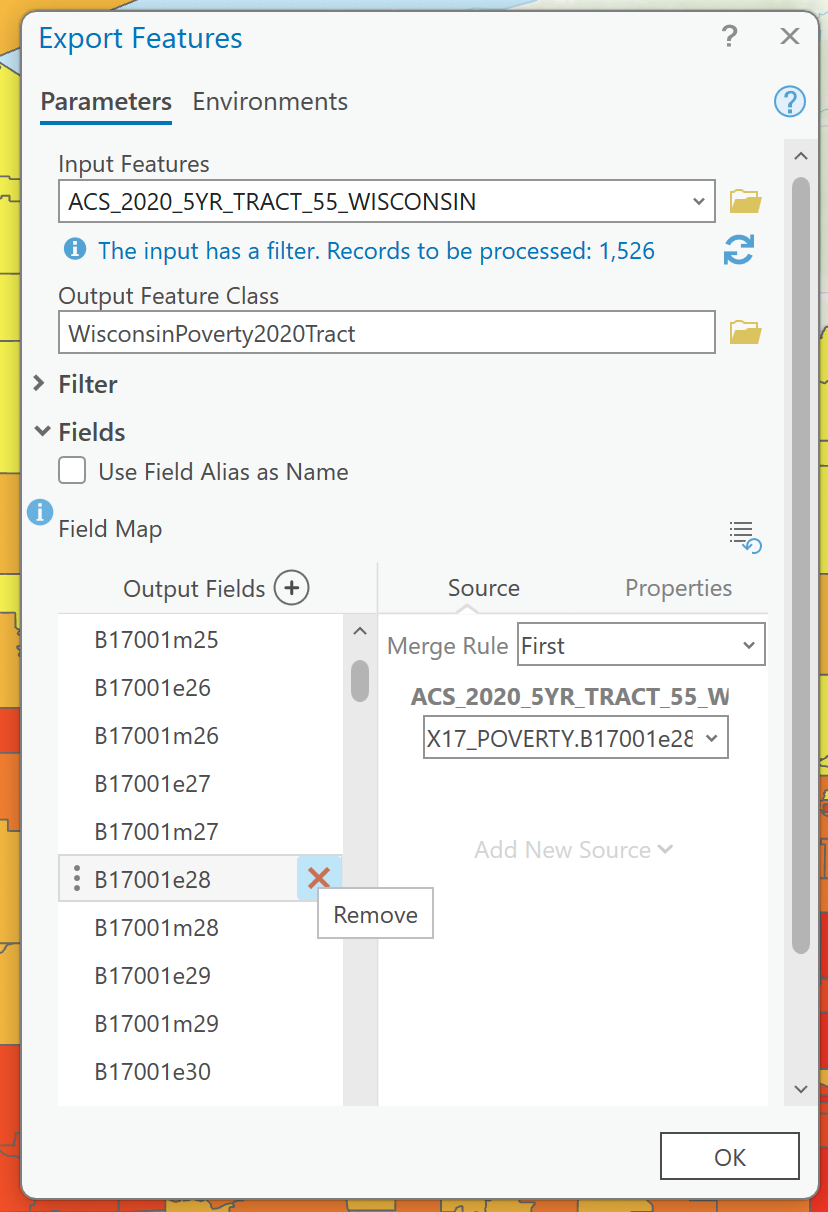Click the Field Map info icon
The height and width of the screenshot is (1212, 828).
[40, 513]
